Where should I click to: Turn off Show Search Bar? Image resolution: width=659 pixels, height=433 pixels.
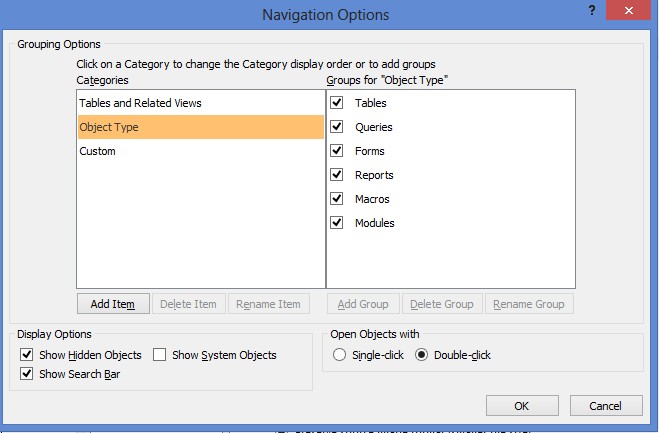coord(27,374)
